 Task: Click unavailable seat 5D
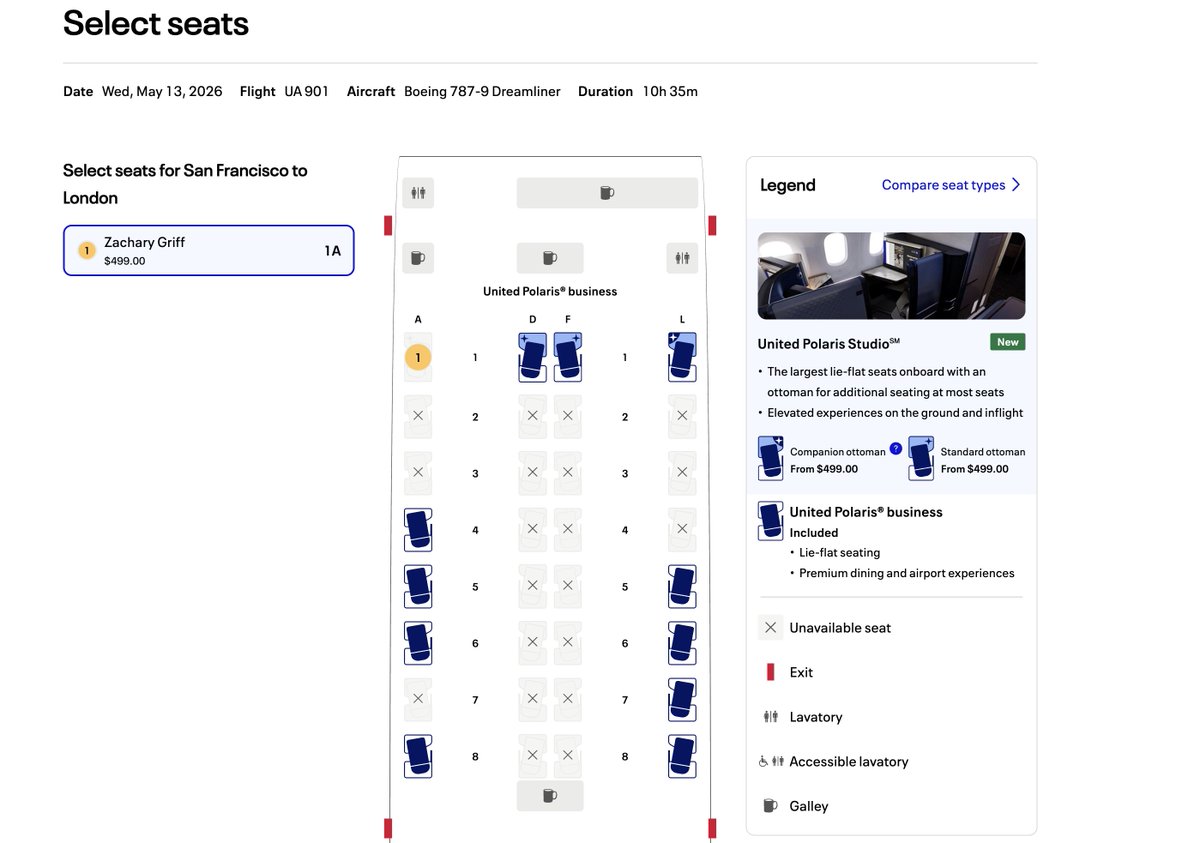click(x=532, y=587)
